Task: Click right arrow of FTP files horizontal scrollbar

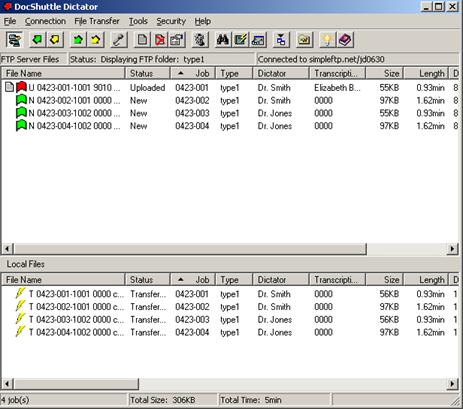Action: (x=452, y=249)
